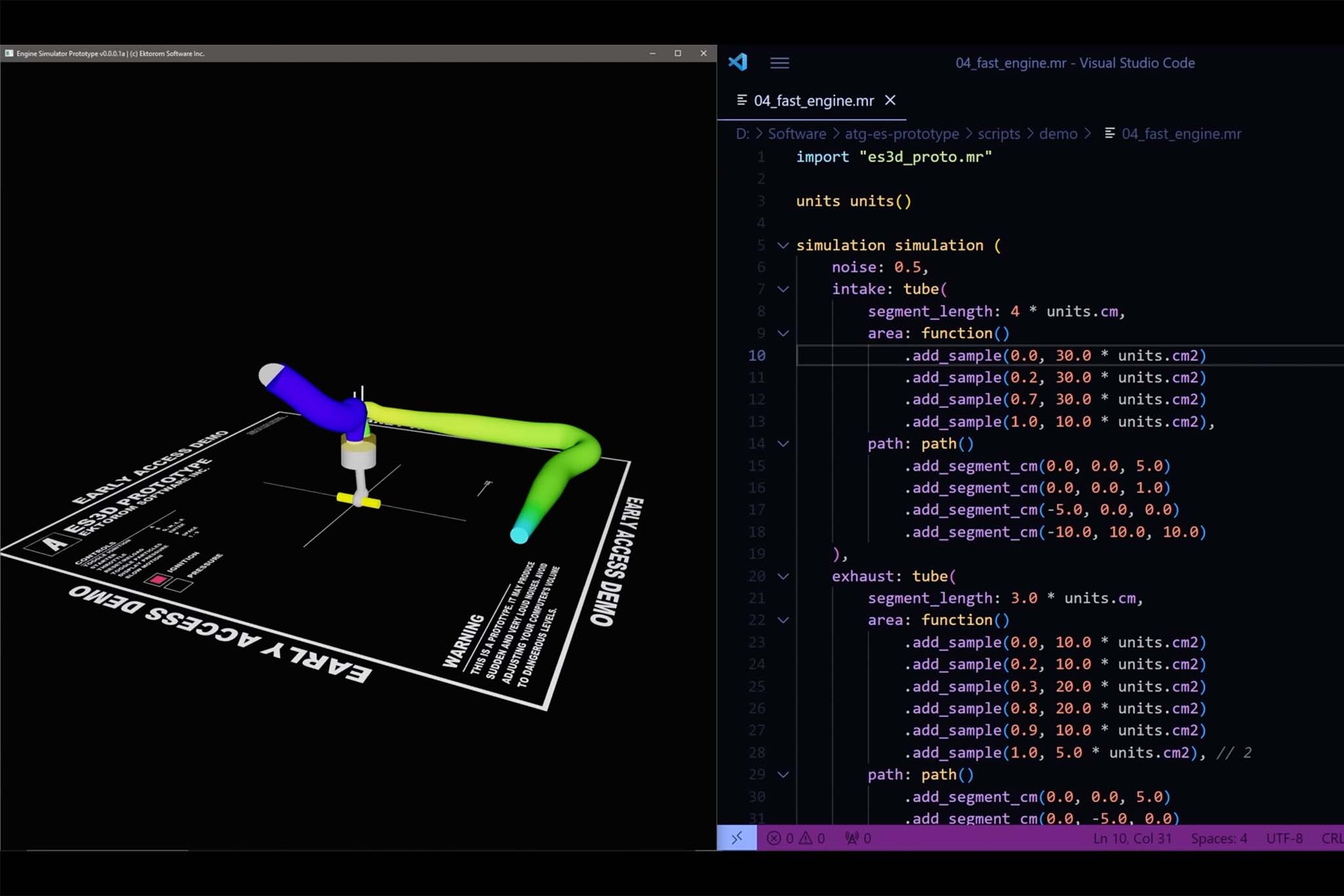Click the 'scripts' breadcrumb folder
1344x896 pixels.
pyautogui.click(x=998, y=134)
